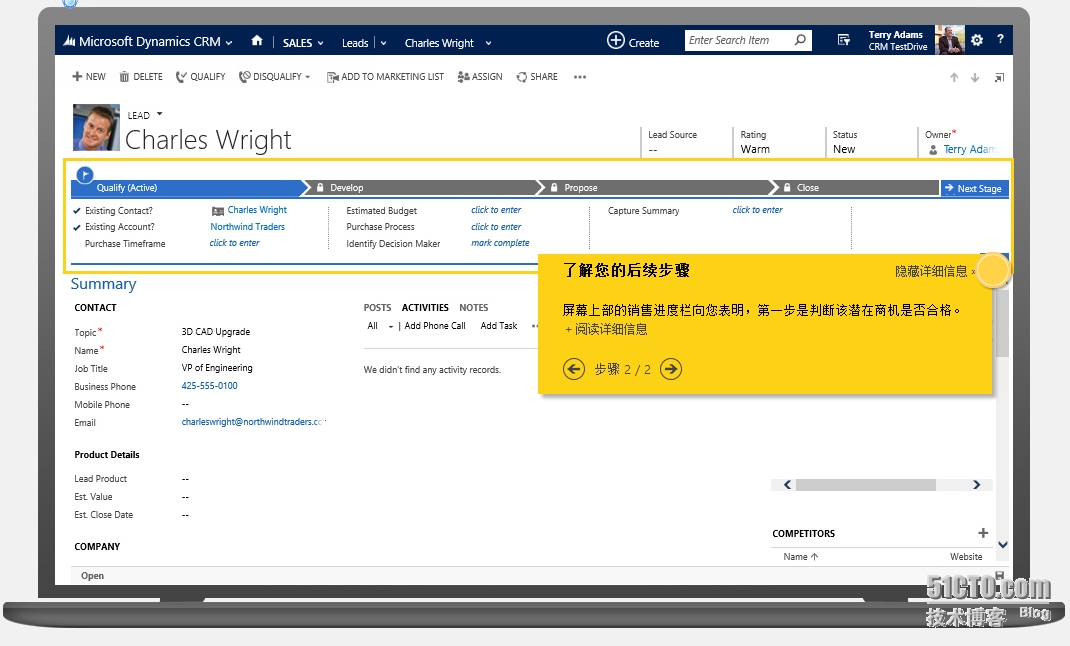
Task: Add competitor with plus icon
Action: pos(983,533)
